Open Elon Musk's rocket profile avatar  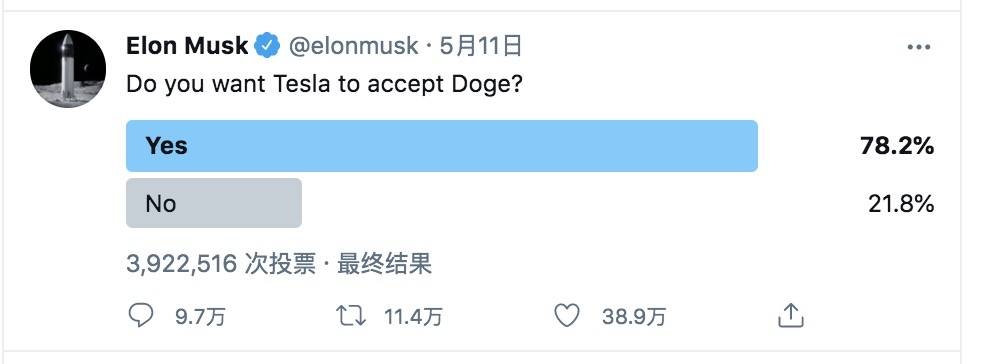coord(68,68)
